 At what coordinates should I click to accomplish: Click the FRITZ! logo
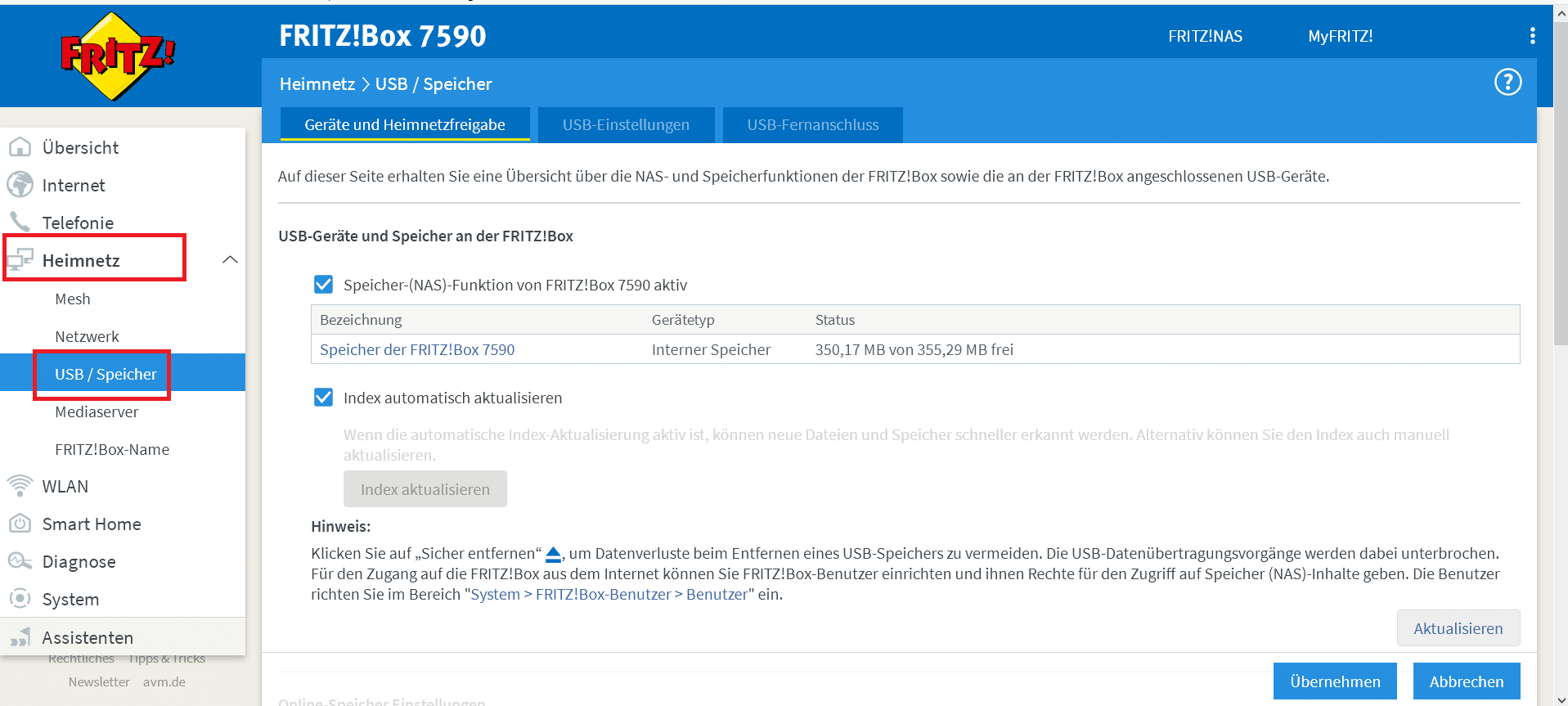(x=119, y=56)
